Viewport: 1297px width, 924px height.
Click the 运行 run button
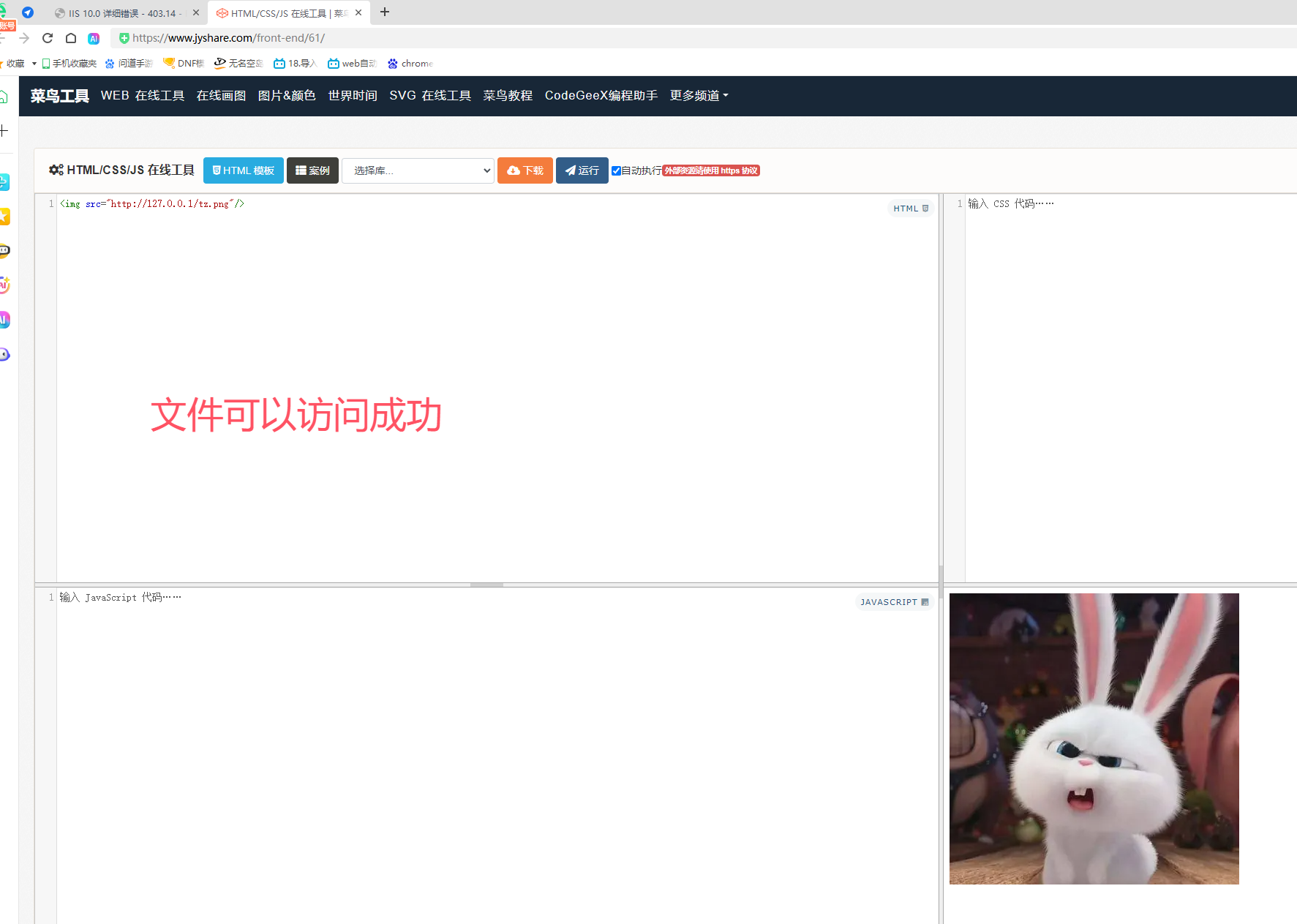tap(582, 170)
